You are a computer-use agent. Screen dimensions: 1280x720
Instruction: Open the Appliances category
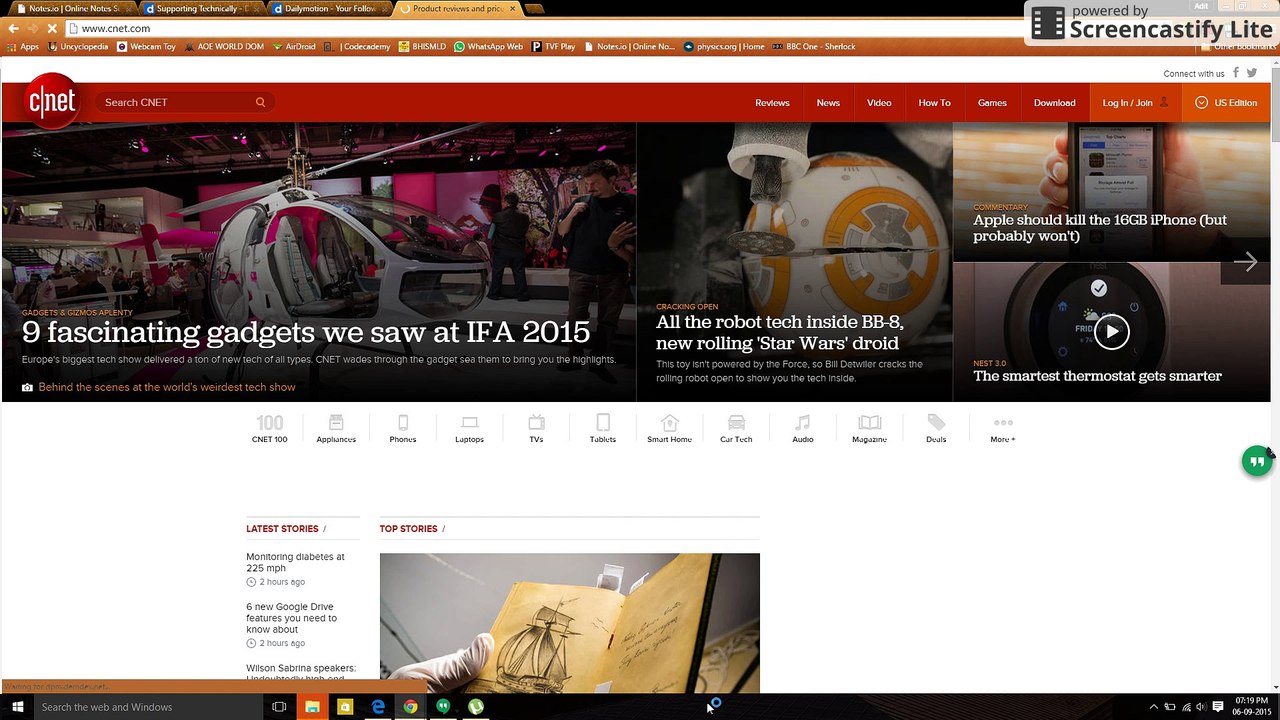click(336, 429)
